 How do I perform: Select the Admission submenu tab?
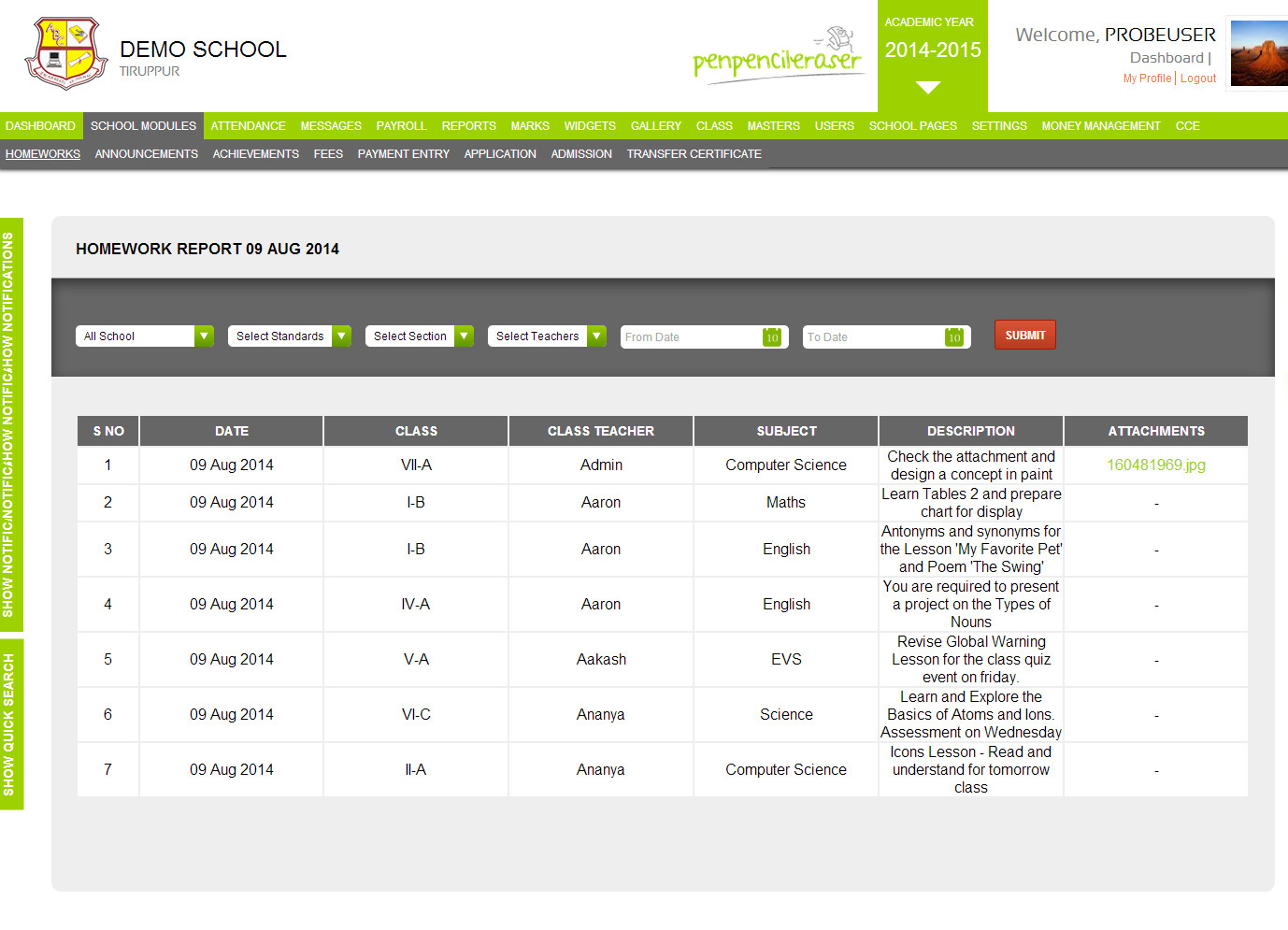tap(581, 153)
